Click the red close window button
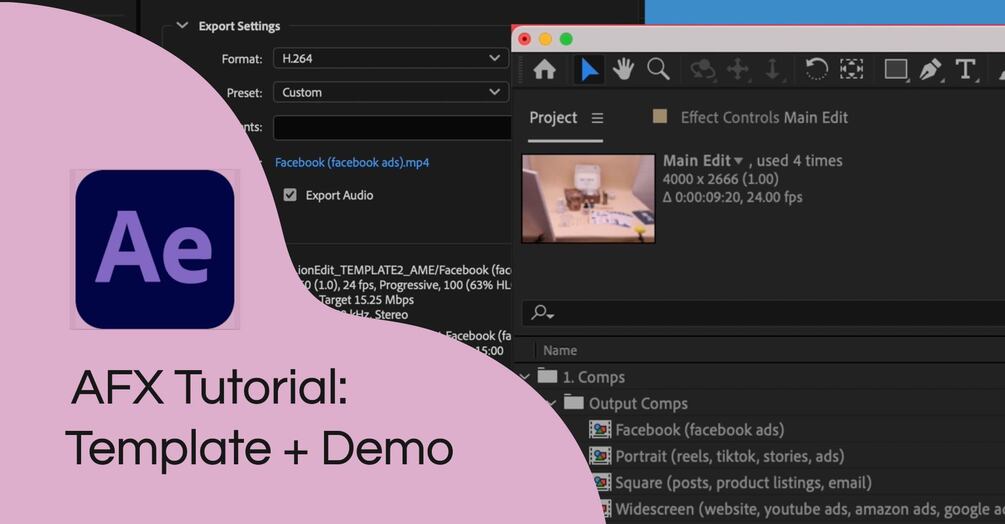This screenshot has width=1005, height=524. point(524,39)
